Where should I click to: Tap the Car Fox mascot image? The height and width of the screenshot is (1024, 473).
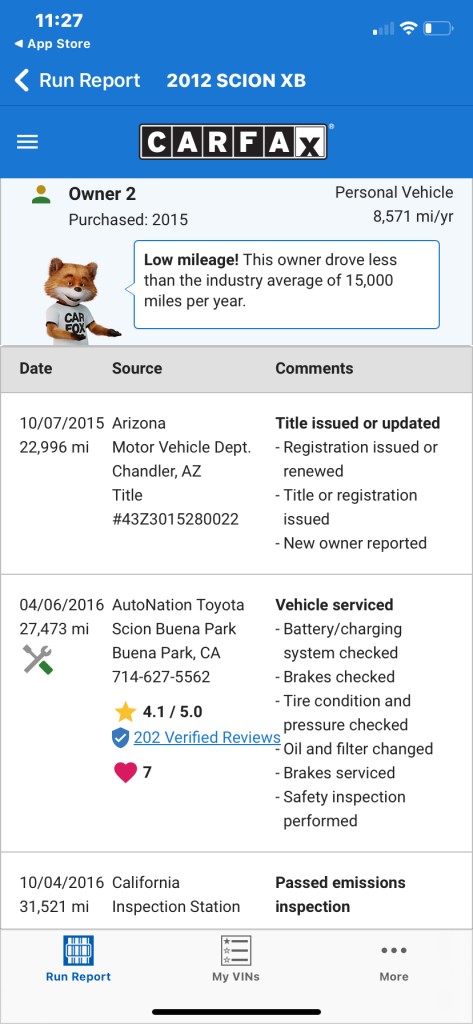click(79, 300)
